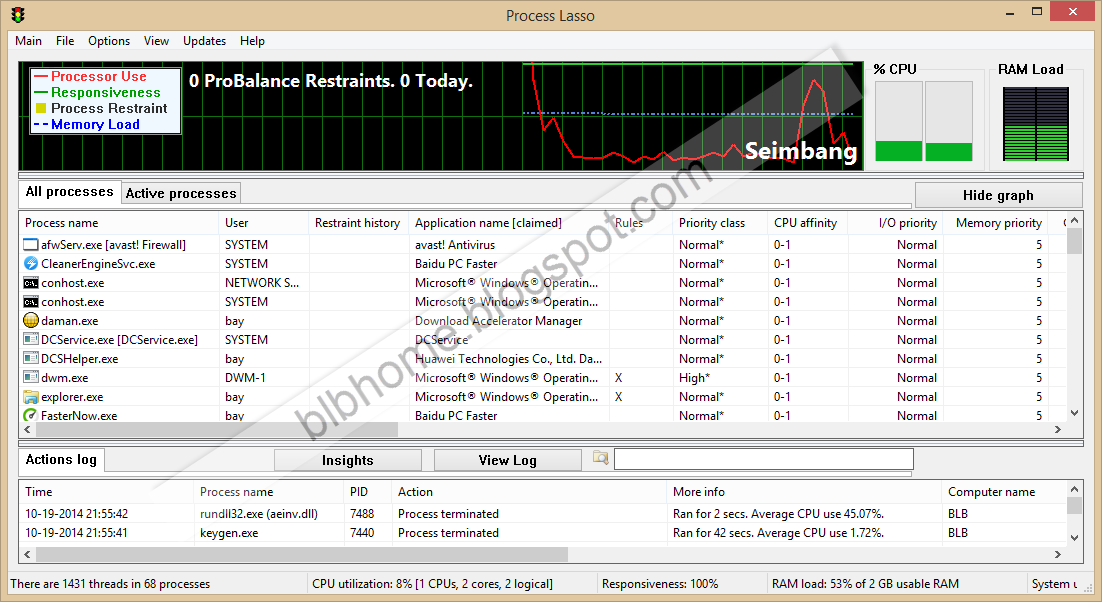Switch to the All processes tab
The image size is (1102, 602).
[70, 192]
